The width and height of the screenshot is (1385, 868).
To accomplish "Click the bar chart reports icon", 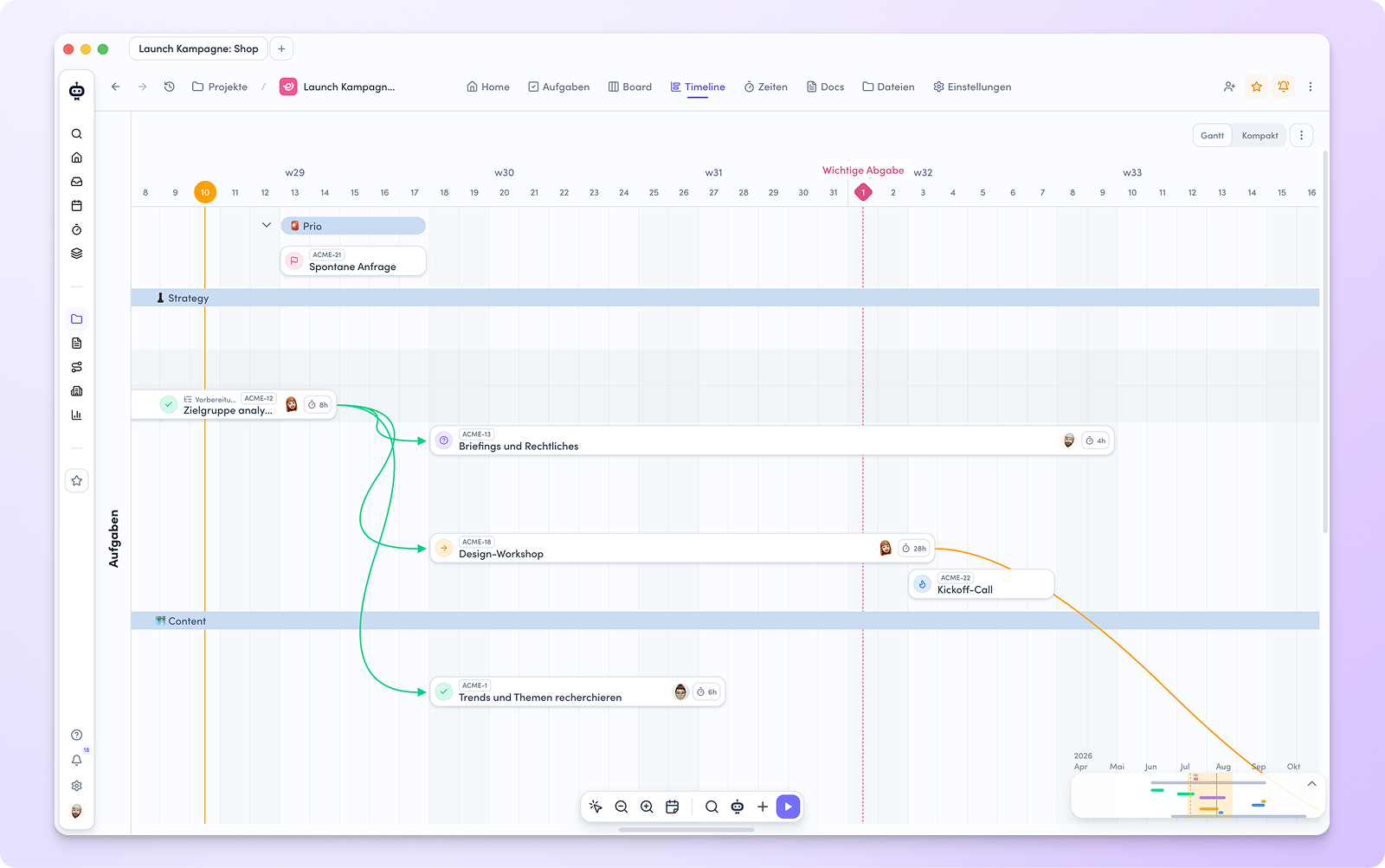I will click(77, 415).
